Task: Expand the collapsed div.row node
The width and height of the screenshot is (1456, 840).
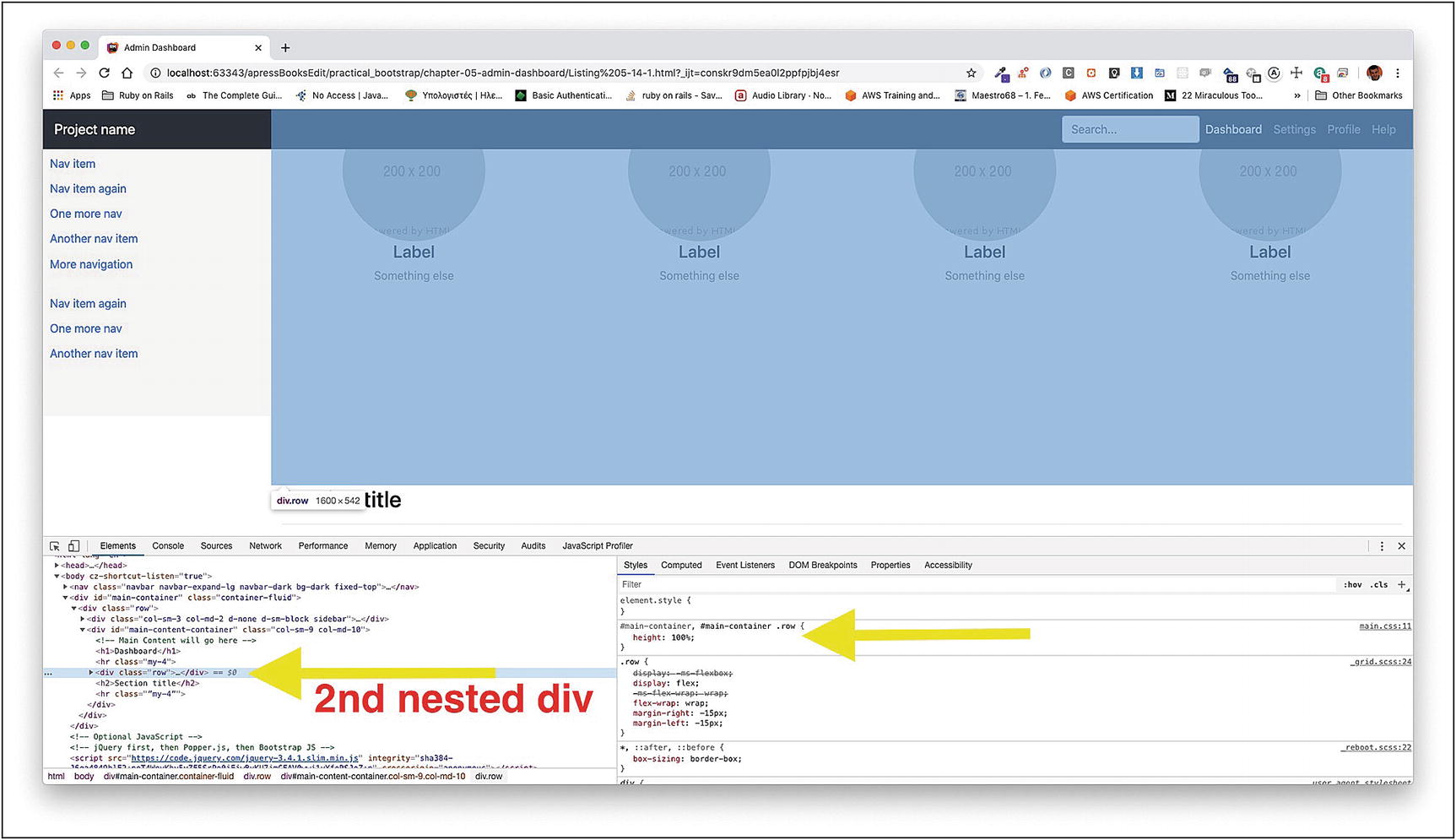Action: pyautogui.click(x=91, y=673)
